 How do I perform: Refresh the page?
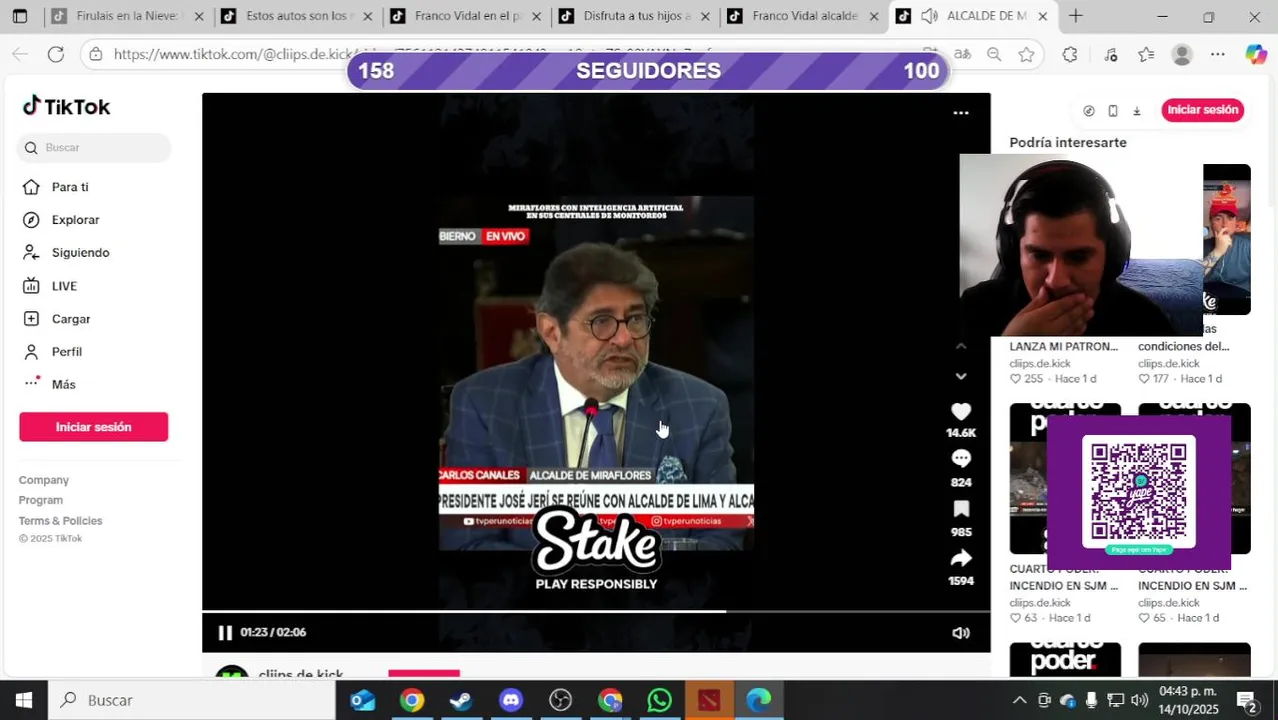pos(56,54)
